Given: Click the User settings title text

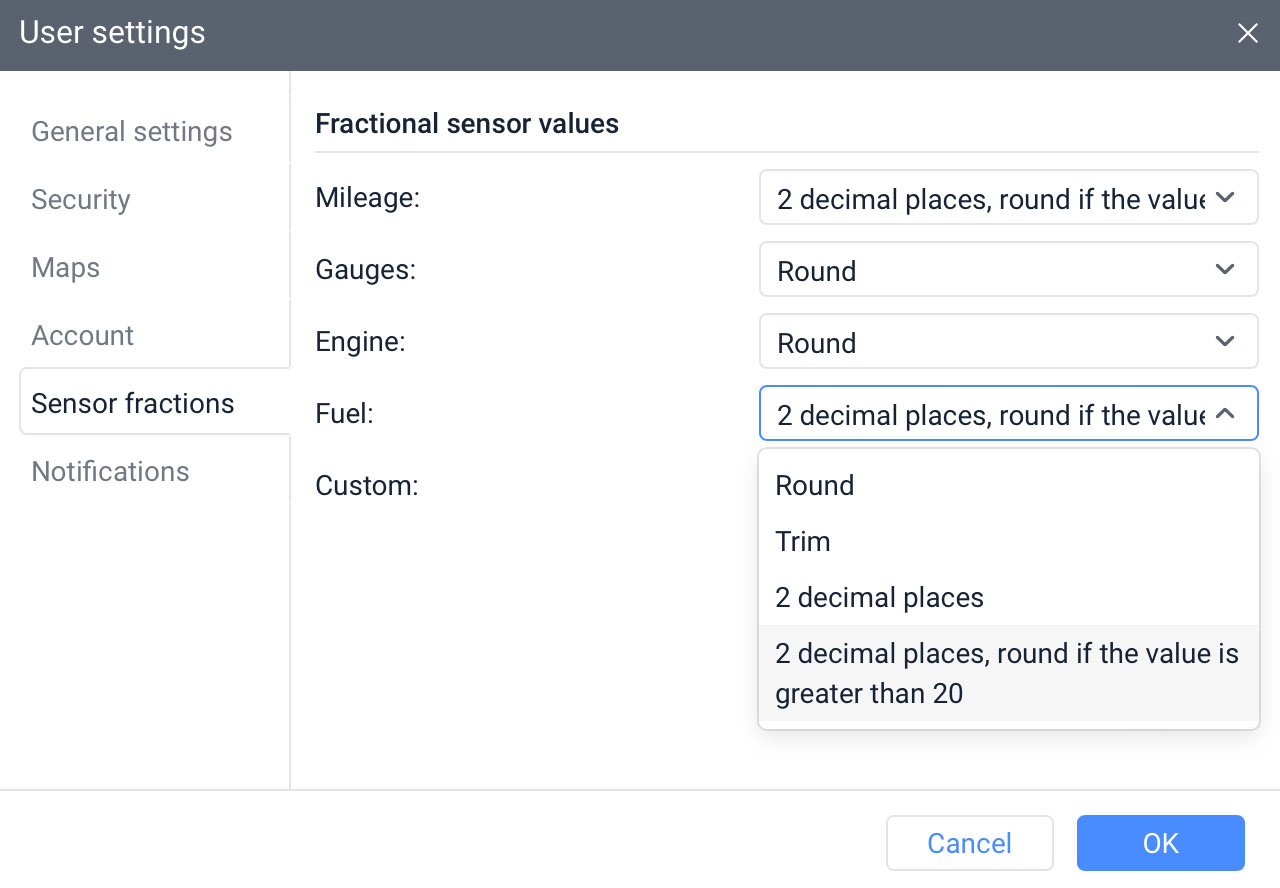Looking at the screenshot, I should click(112, 33).
